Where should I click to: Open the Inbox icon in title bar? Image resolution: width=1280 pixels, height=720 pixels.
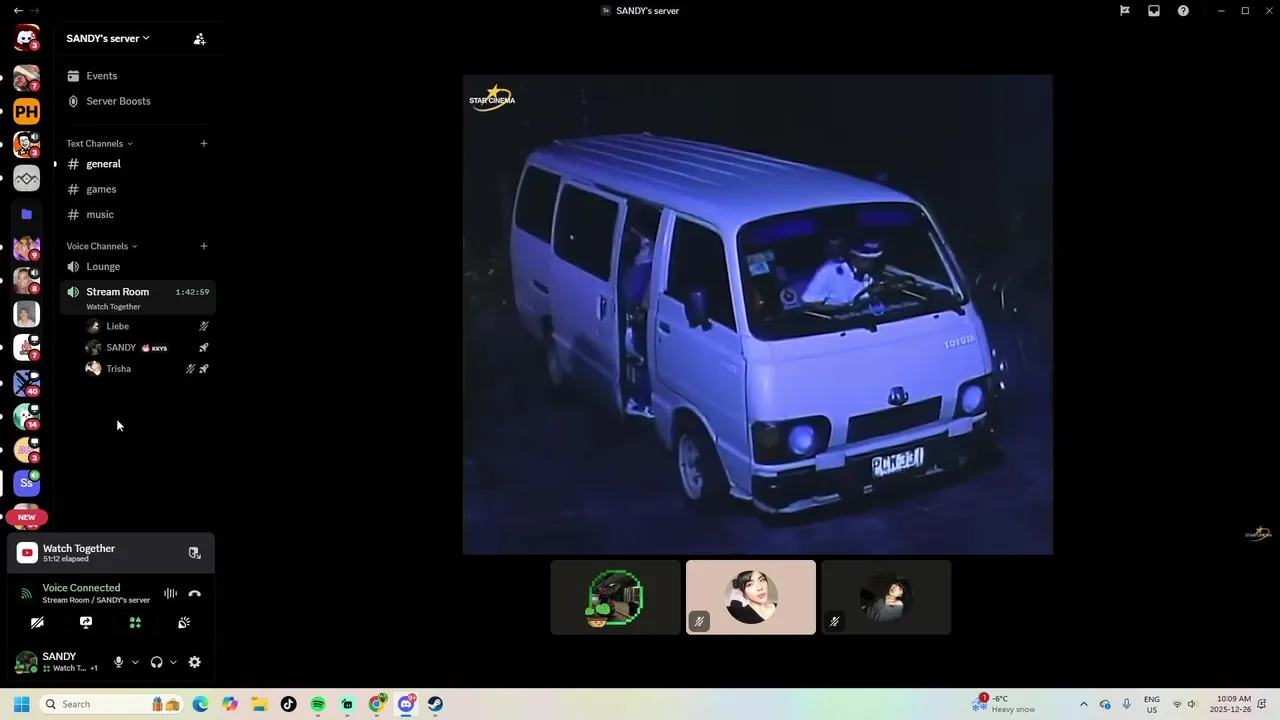[x=1154, y=11]
